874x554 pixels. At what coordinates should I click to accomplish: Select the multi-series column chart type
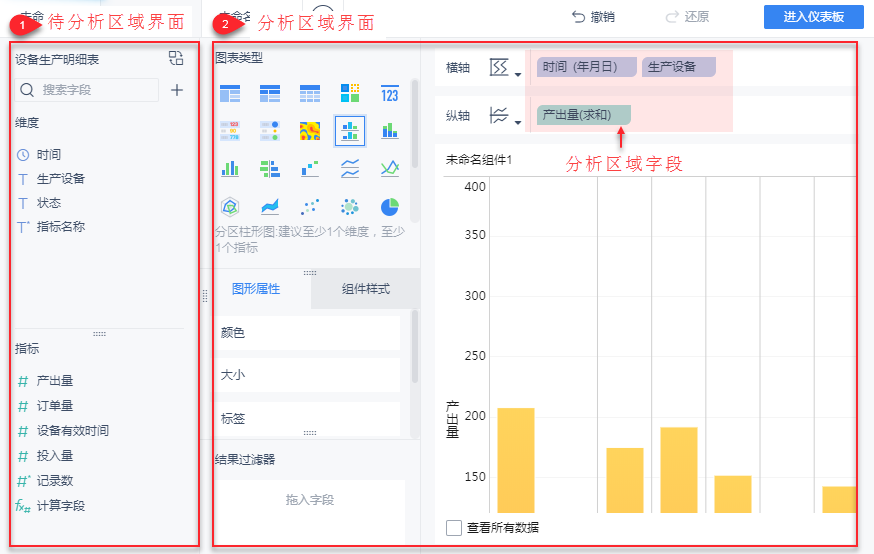(x=230, y=168)
